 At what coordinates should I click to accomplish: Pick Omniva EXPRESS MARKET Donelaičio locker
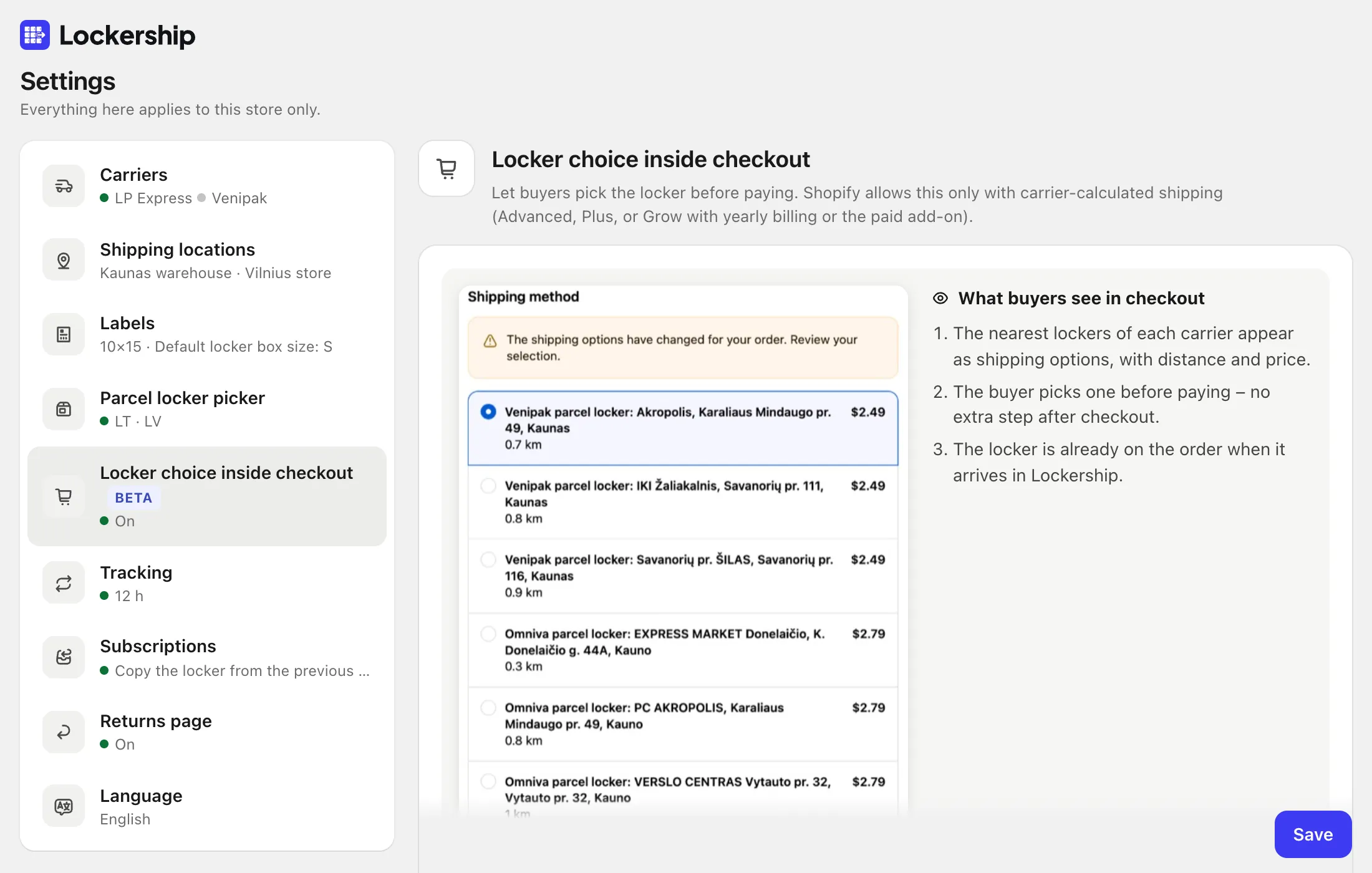click(683, 650)
